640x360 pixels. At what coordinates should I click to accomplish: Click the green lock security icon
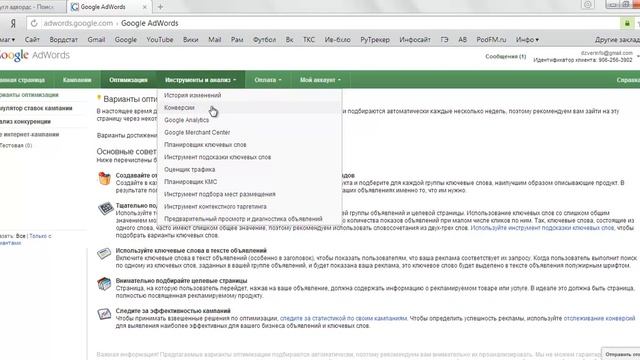[x=627, y=23]
